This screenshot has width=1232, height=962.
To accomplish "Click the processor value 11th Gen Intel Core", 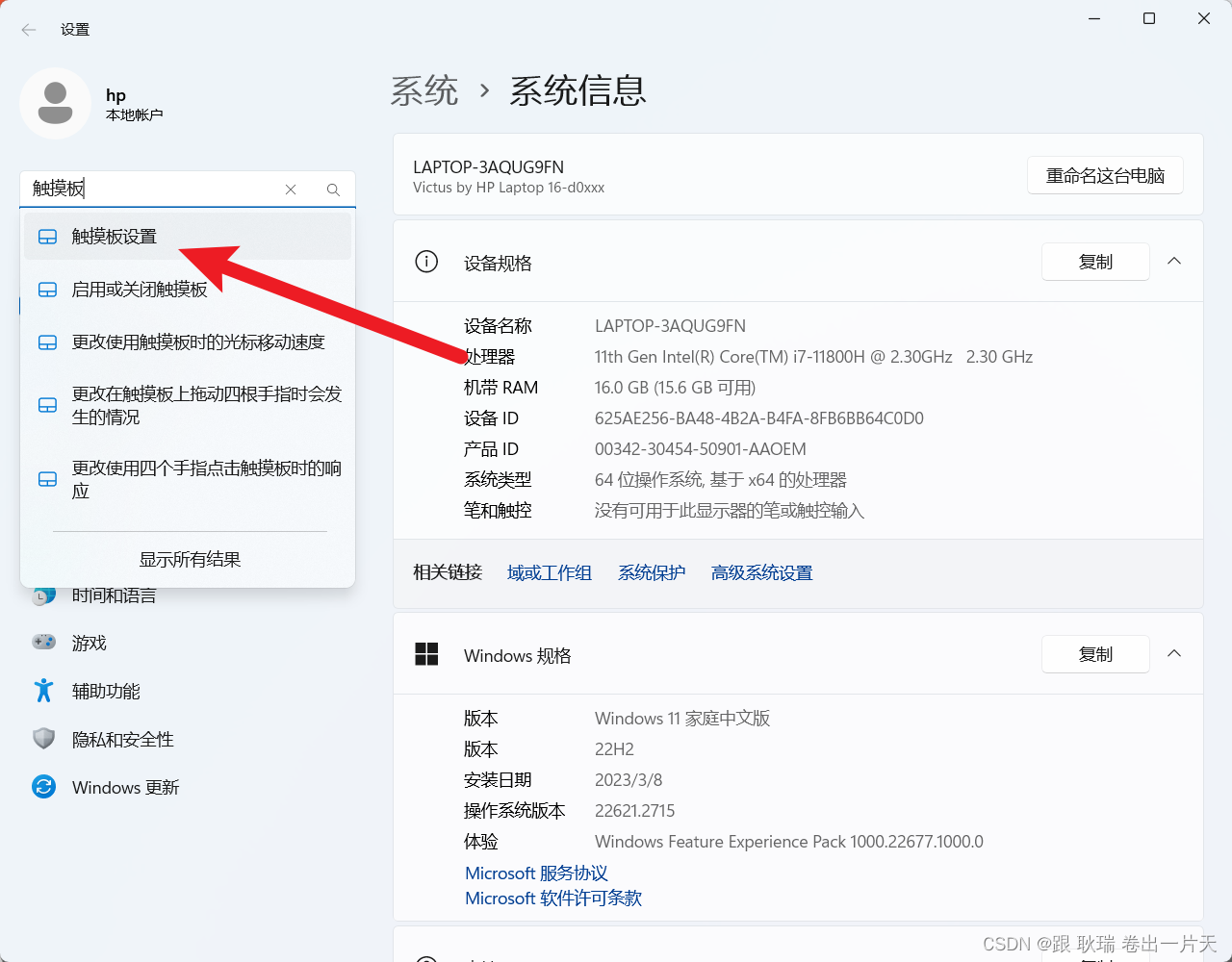I will pyautogui.click(x=813, y=357).
